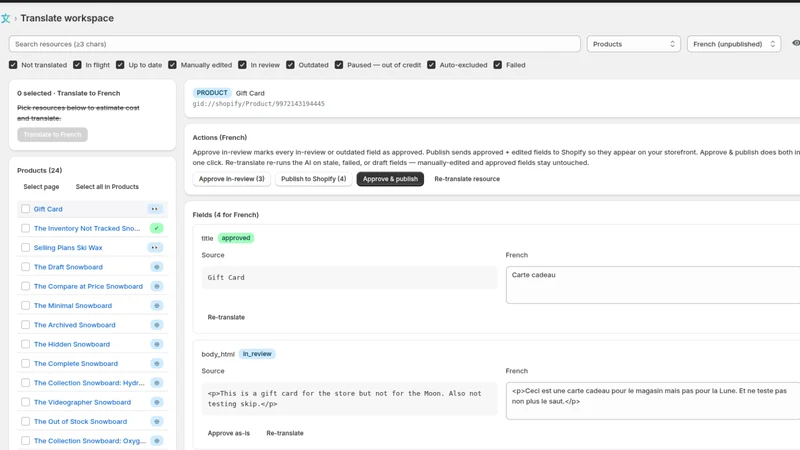Click Re-translate resource
This screenshot has height=450, width=800.
467,179
